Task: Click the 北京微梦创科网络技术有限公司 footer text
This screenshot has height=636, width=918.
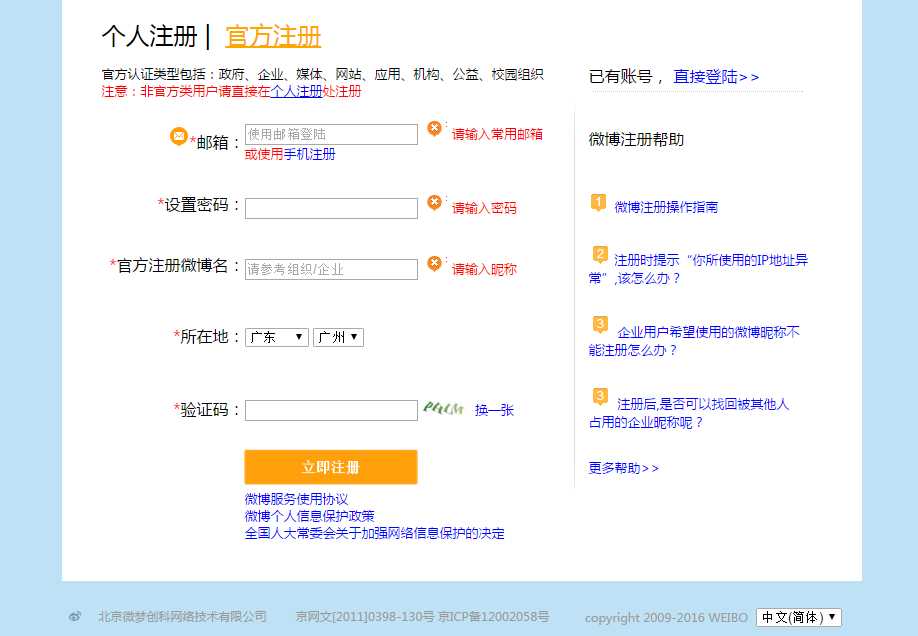Action: [x=182, y=616]
